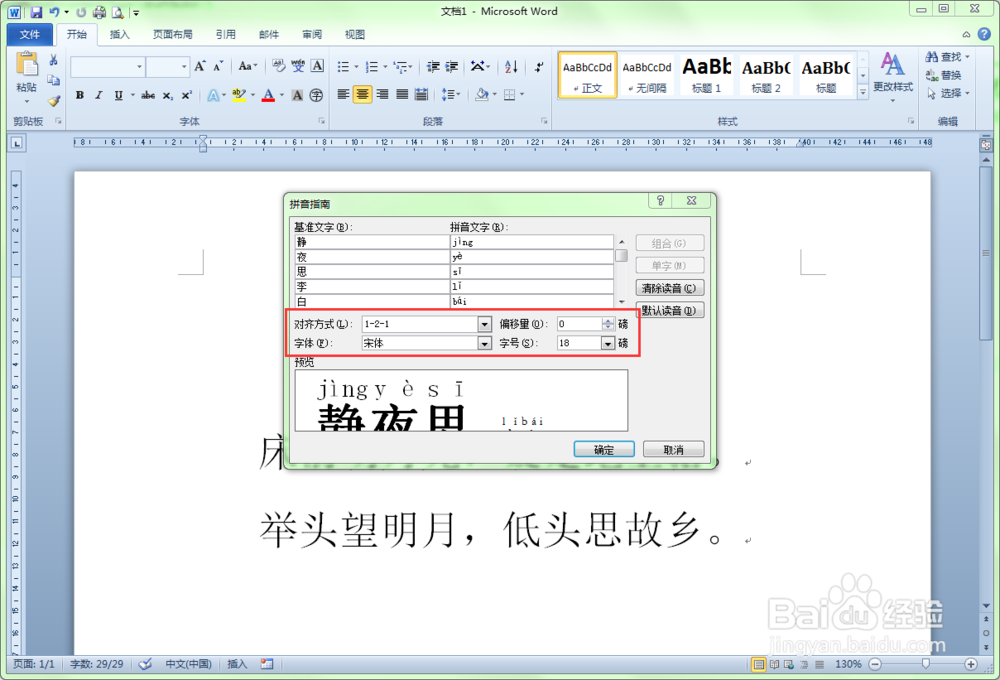
Task: Switch to the 插入 tab
Action: (119, 34)
